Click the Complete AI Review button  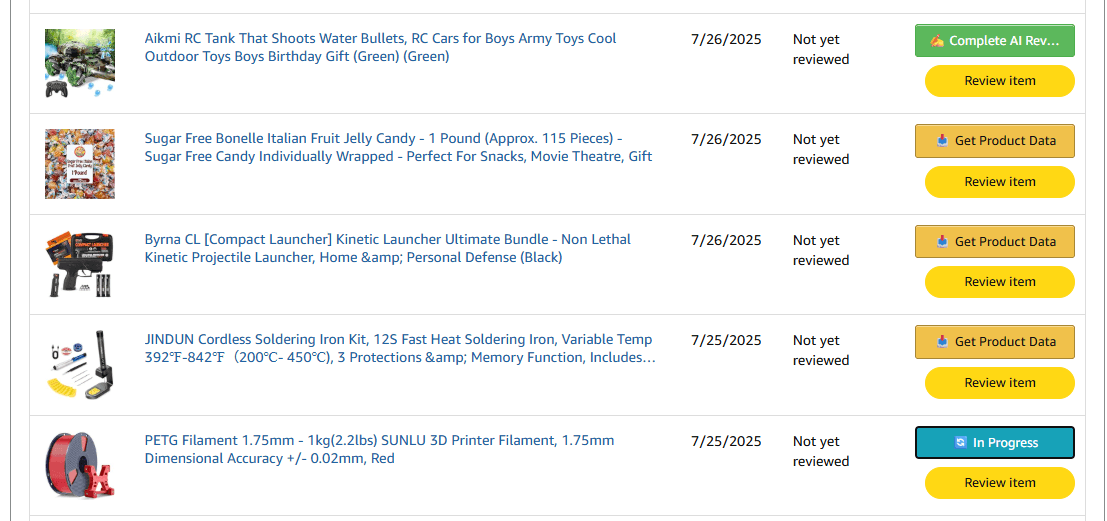click(x=994, y=41)
